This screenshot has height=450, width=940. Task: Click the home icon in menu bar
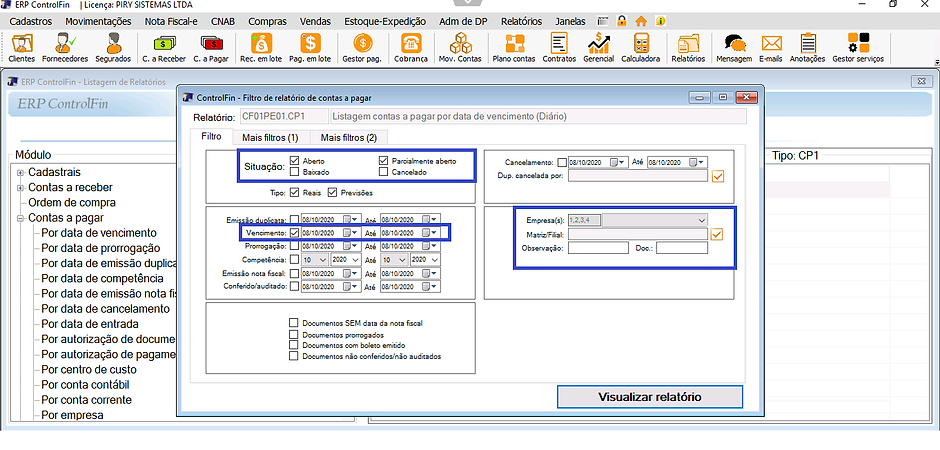(641, 21)
